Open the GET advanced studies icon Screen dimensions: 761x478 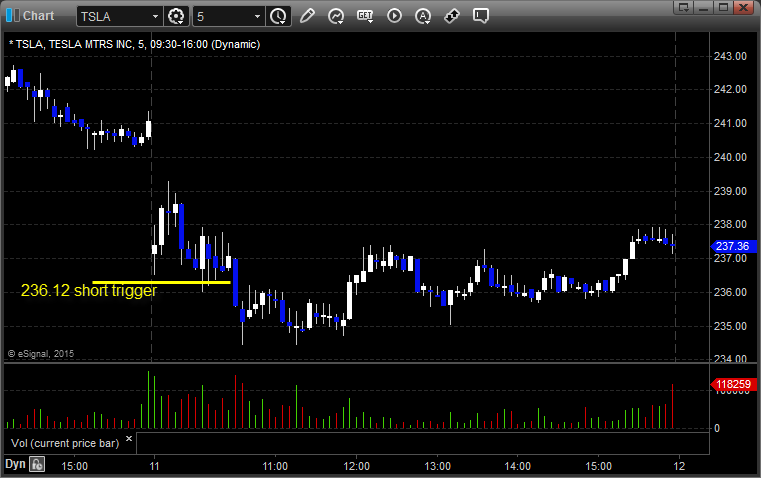pos(365,16)
